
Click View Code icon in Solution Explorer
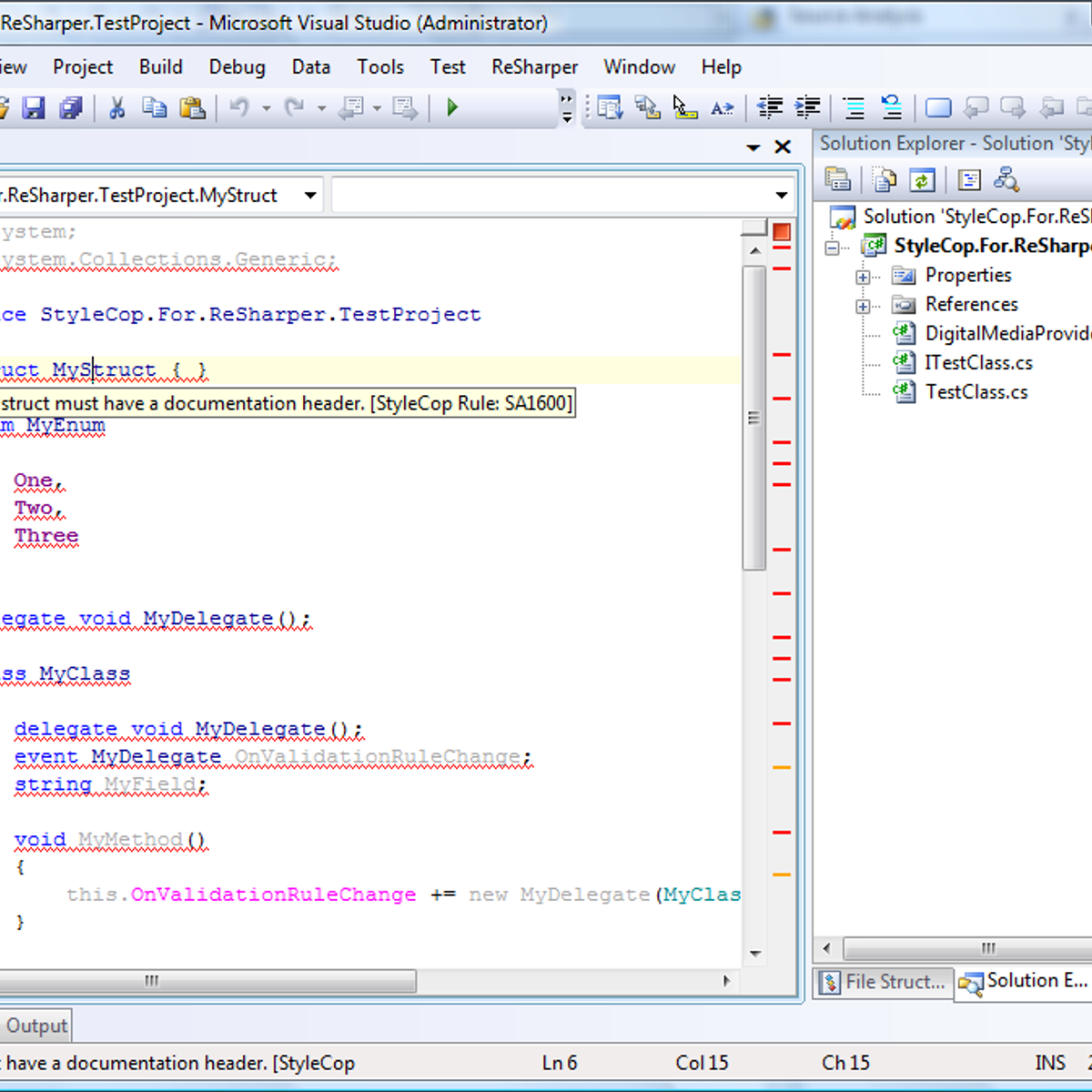969,180
